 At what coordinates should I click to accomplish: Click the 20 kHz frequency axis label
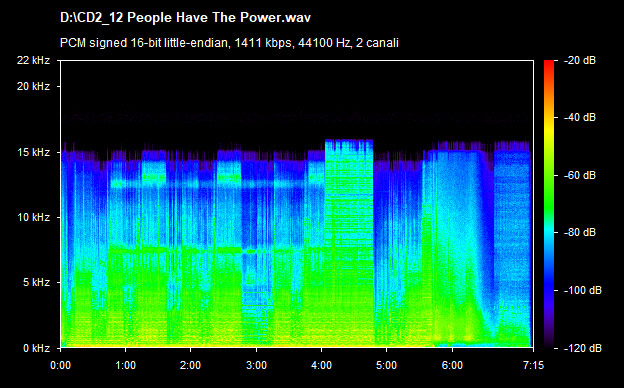pos(33,86)
